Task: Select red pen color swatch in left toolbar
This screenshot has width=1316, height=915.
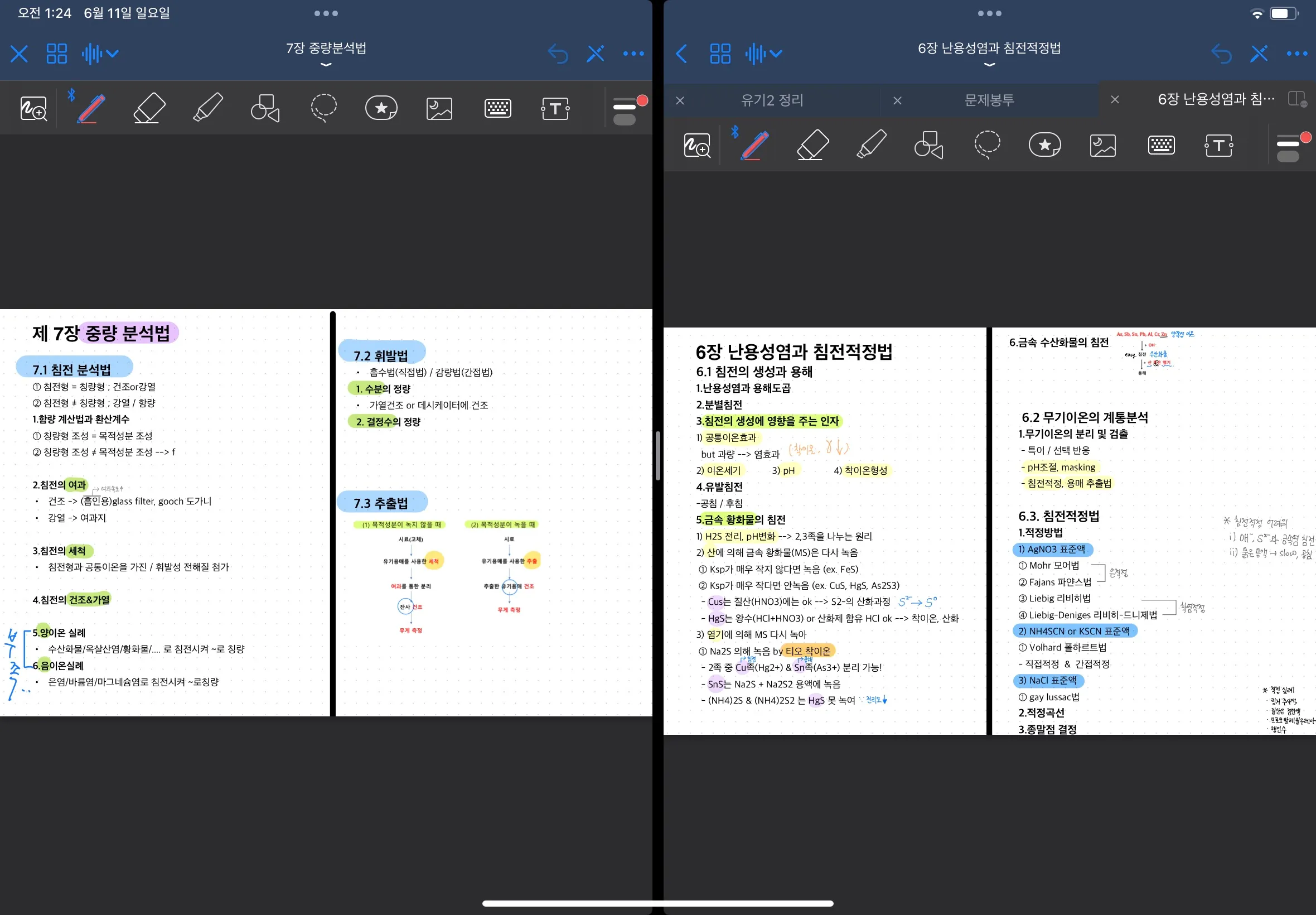Action: 642,101
